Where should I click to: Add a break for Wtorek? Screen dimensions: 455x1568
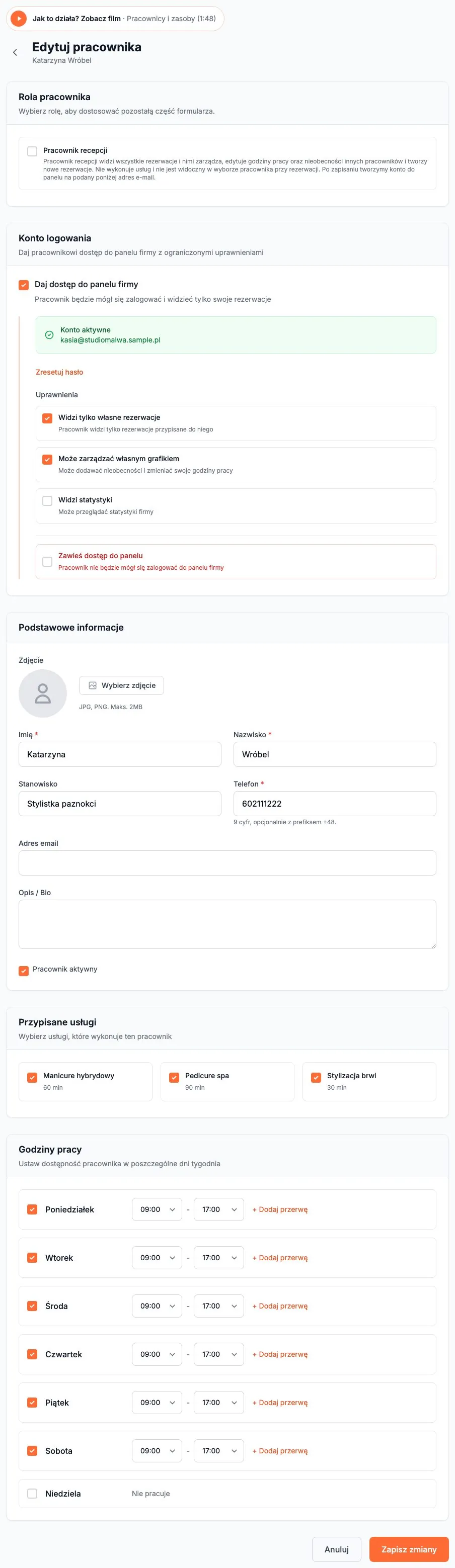click(x=280, y=1258)
